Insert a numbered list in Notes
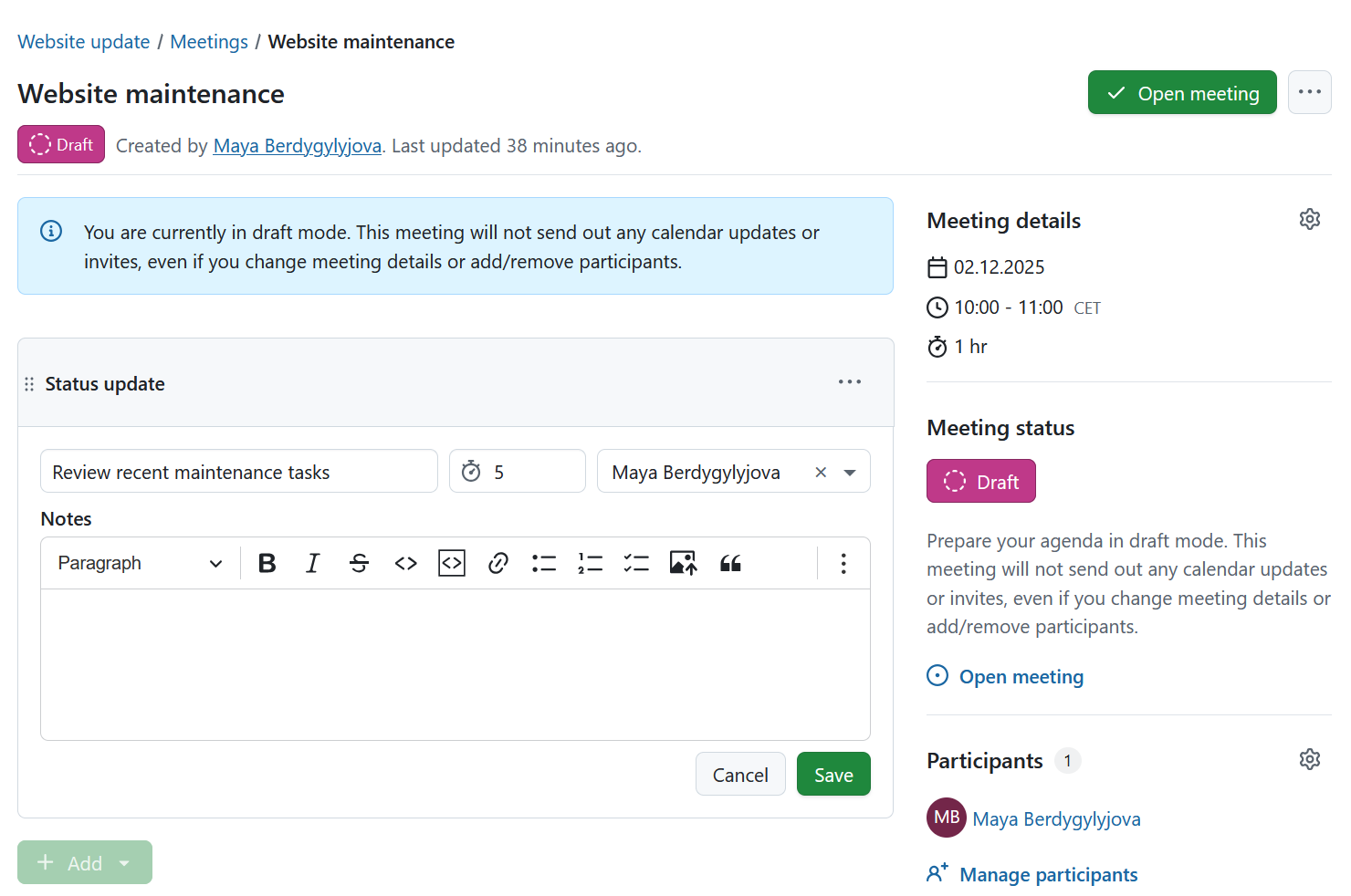The height and width of the screenshot is (896, 1351). coord(591,563)
